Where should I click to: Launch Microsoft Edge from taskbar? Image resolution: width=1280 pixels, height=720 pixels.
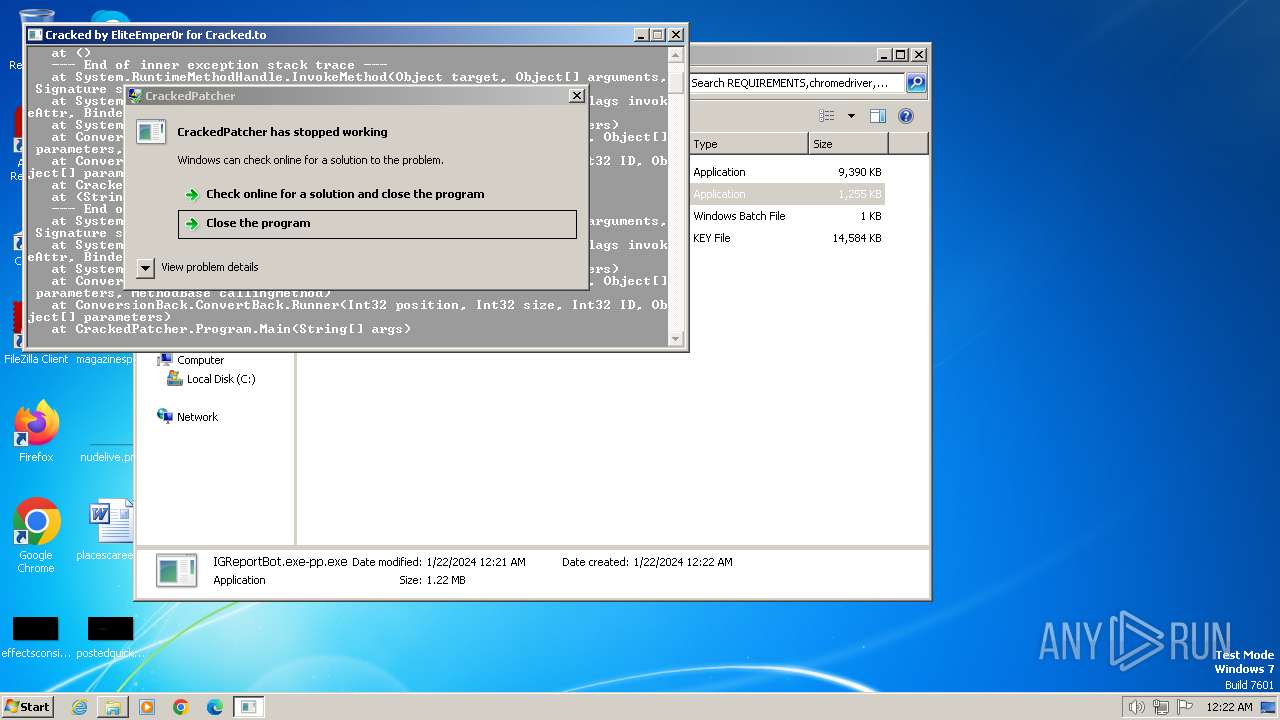pos(215,707)
